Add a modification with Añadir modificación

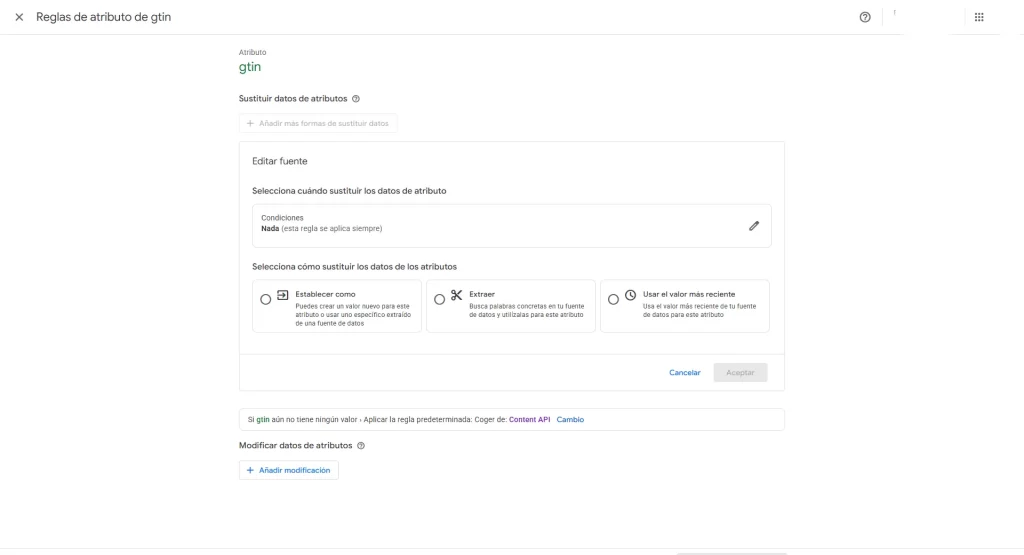[289, 470]
